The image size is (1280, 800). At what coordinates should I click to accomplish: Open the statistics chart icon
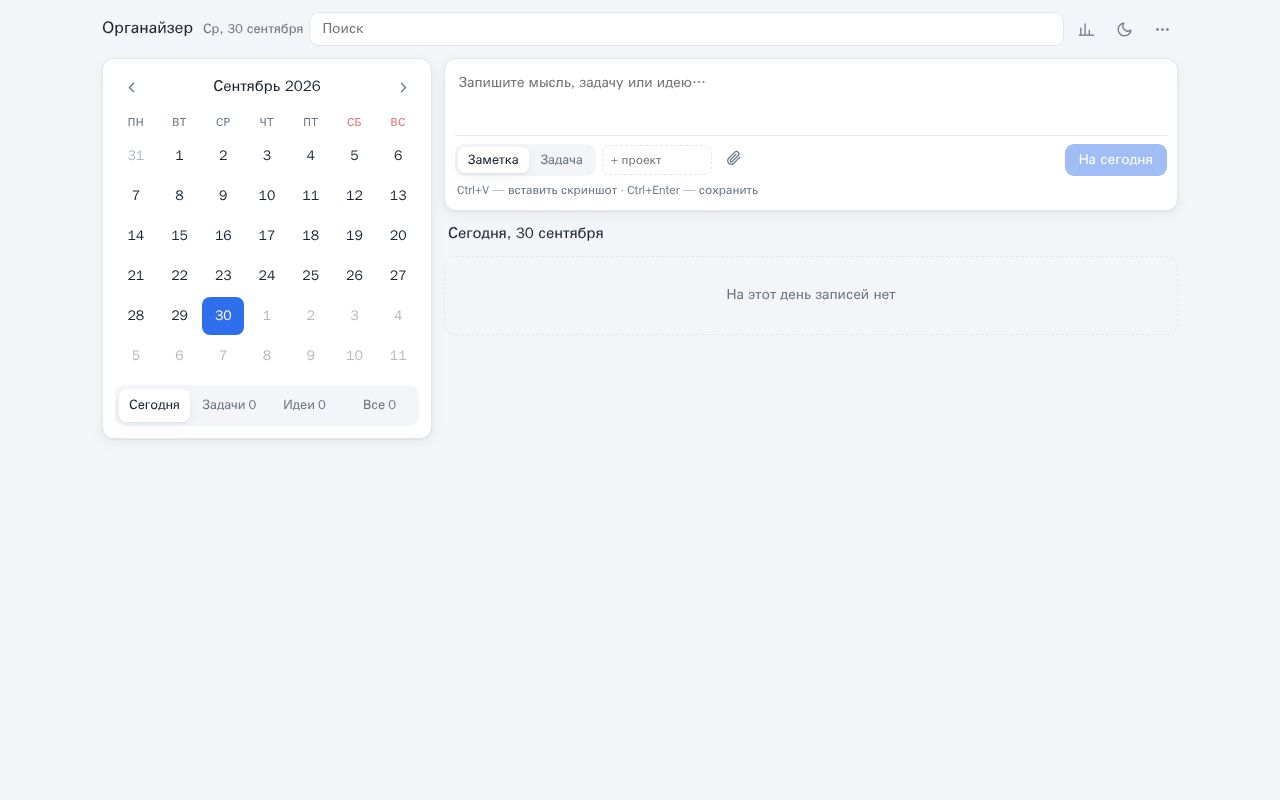pyautogui.click(x=1086, y=30)
